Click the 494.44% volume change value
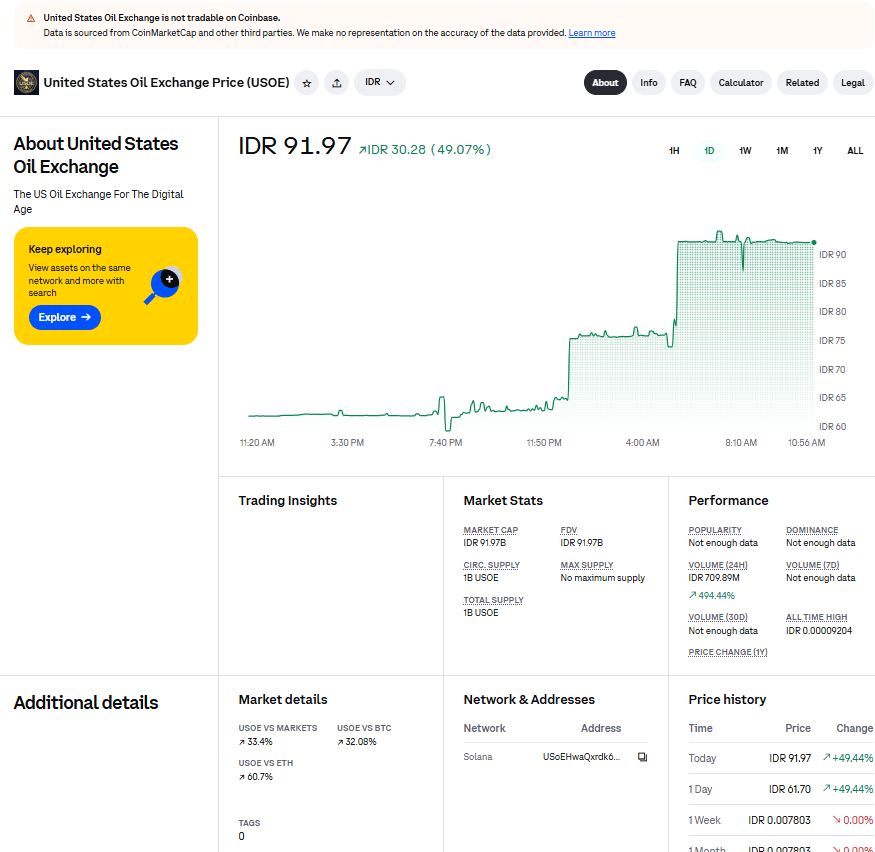The height and width of the screenshot is (852, 875). [x=711, y=595]
